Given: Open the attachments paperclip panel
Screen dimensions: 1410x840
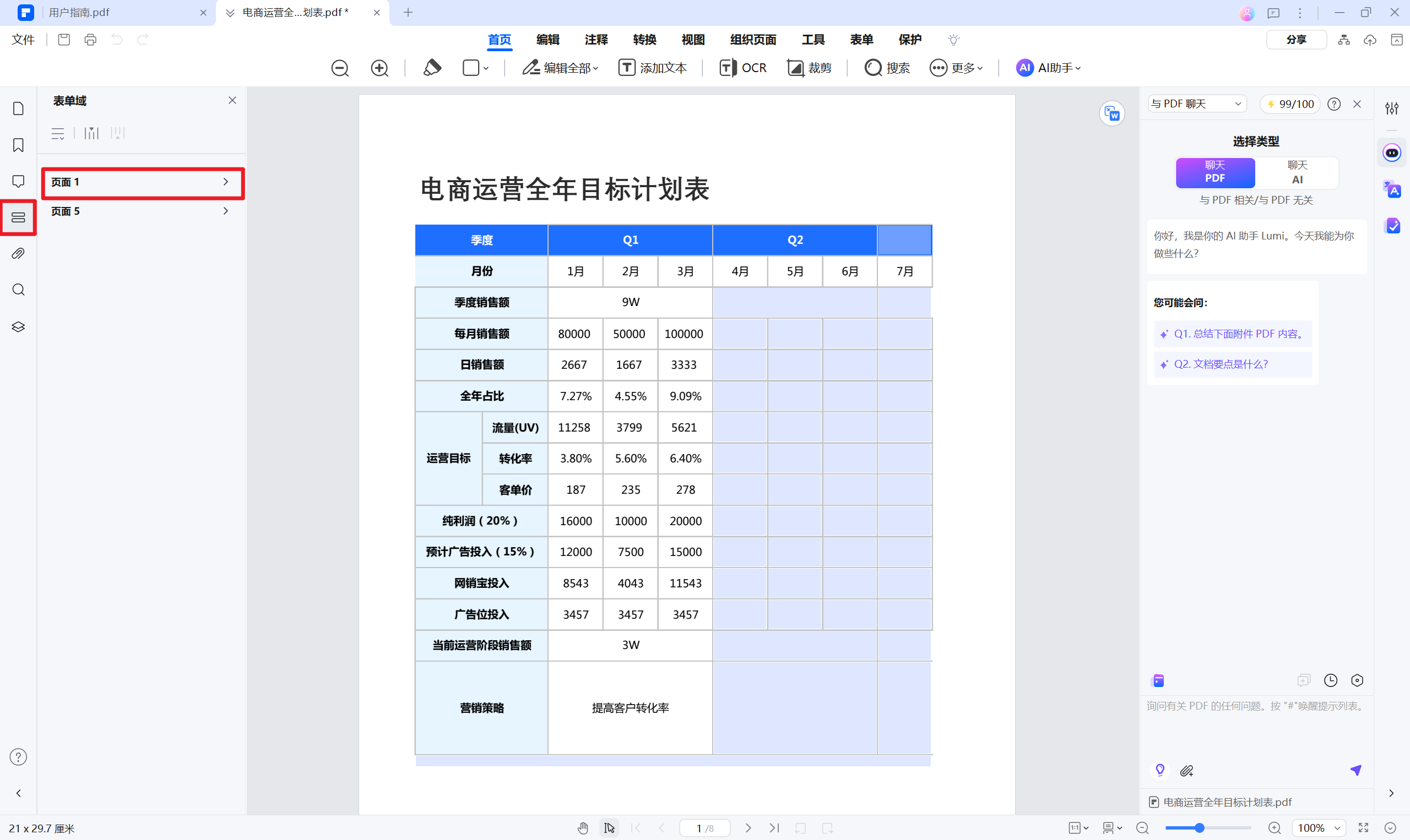Looking at the screenshot, I should tap(18, 254).
